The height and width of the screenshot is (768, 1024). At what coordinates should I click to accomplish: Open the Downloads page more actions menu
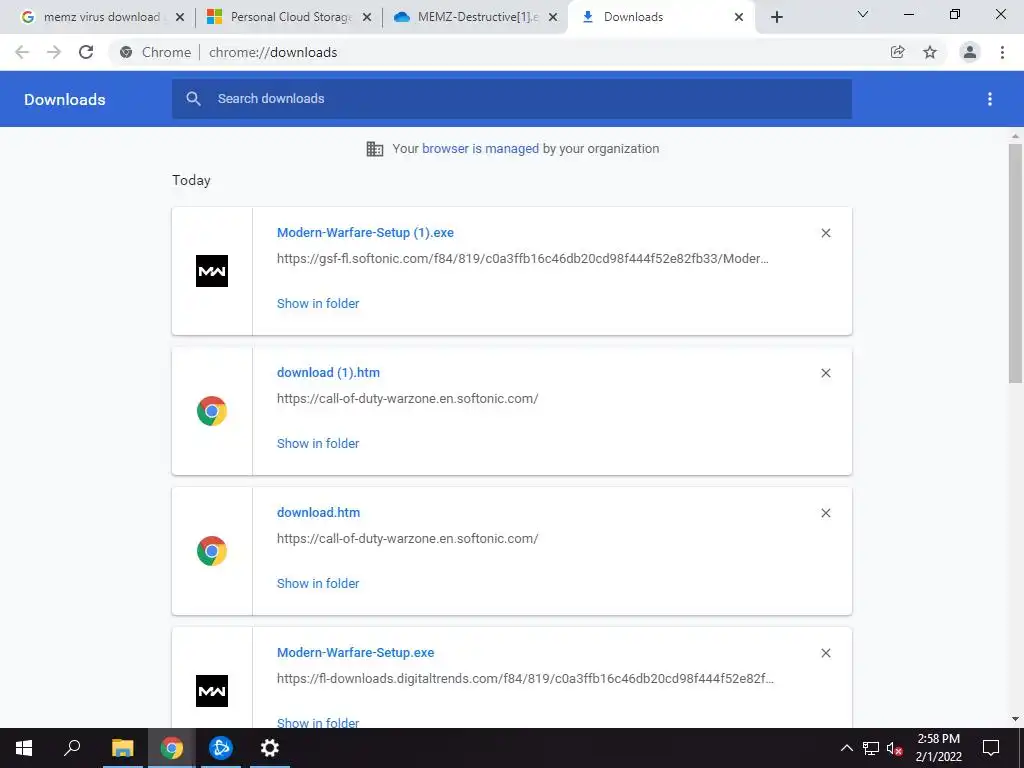coord(990,99)
